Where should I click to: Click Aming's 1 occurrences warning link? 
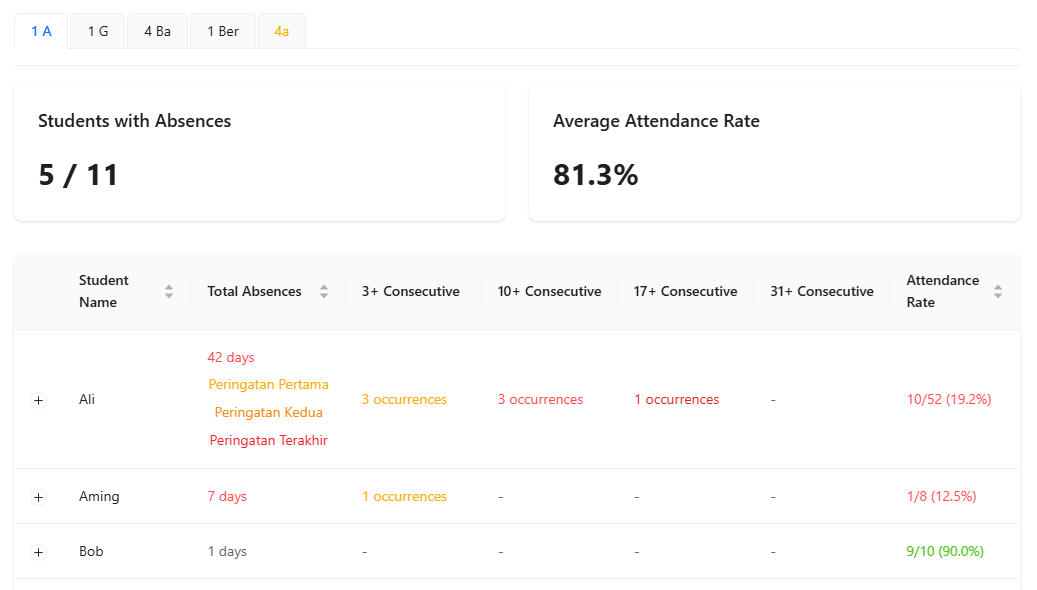coord(404,496)
